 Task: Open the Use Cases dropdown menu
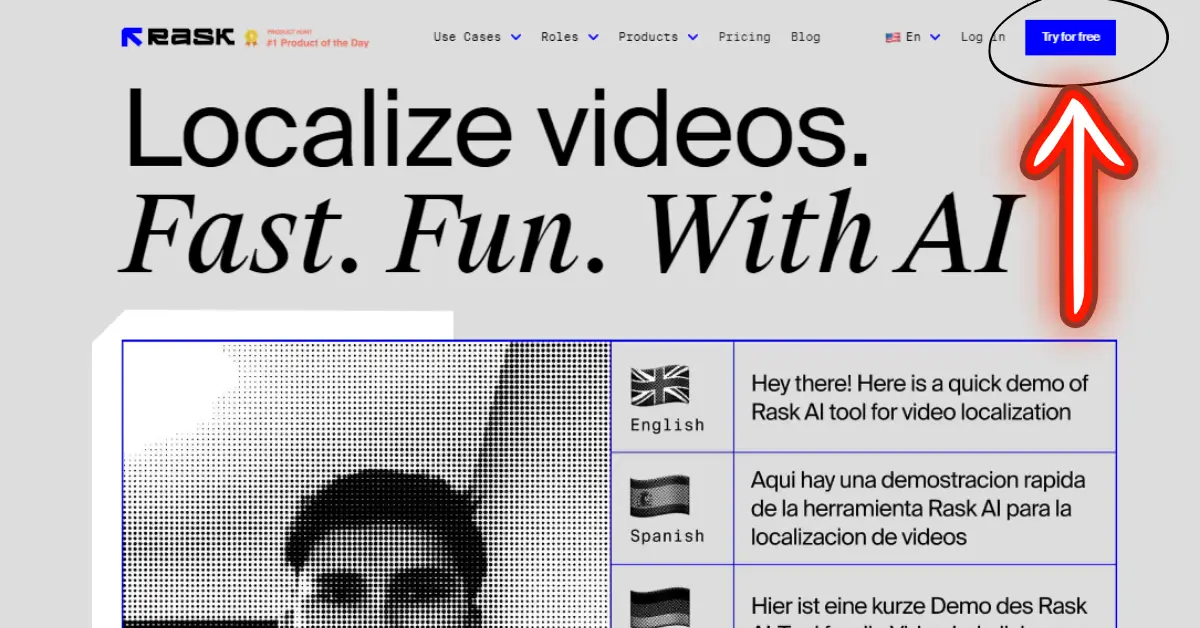click(477, 37)
